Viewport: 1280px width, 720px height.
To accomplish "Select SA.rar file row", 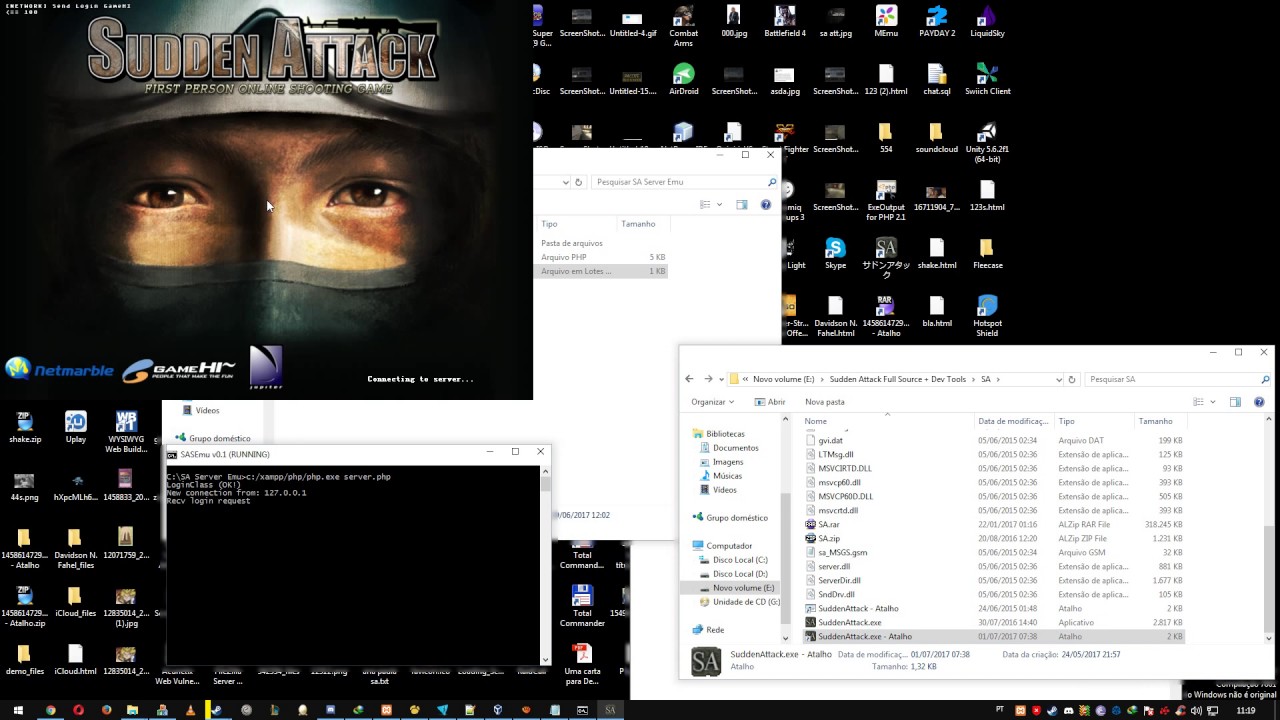I will tap(994, 524).
